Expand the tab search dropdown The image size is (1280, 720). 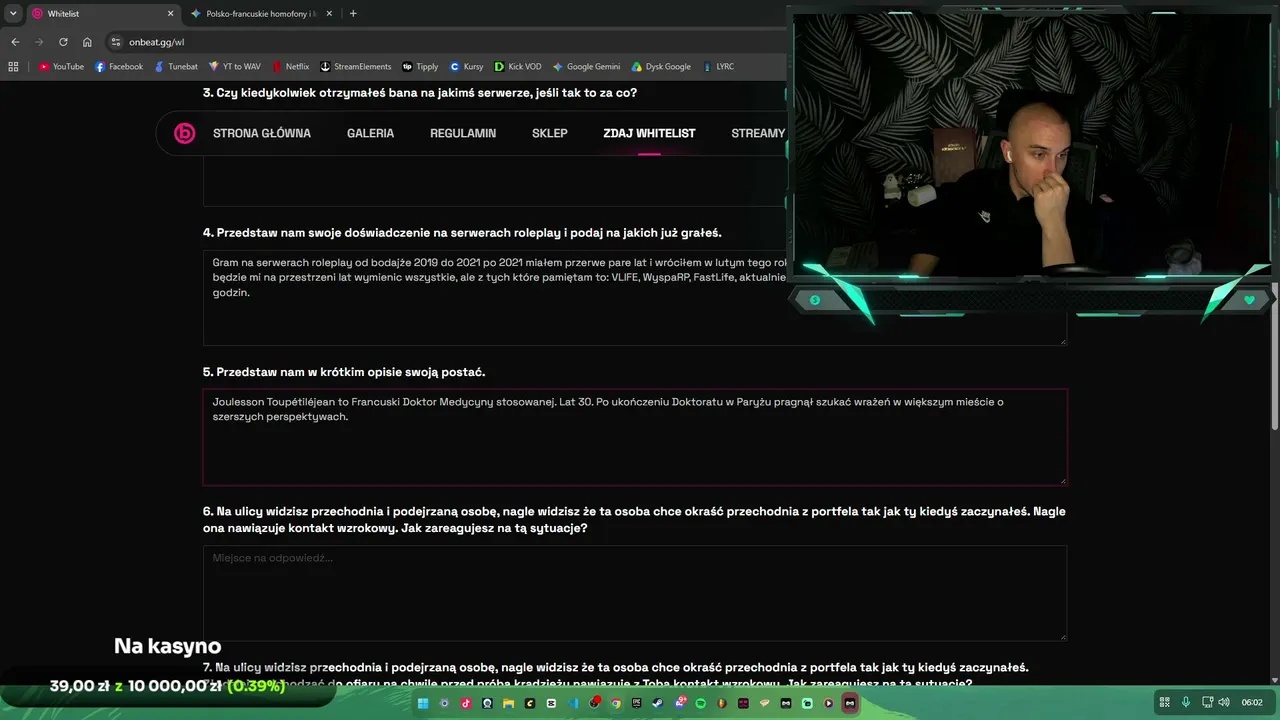(x=13, y=14)
